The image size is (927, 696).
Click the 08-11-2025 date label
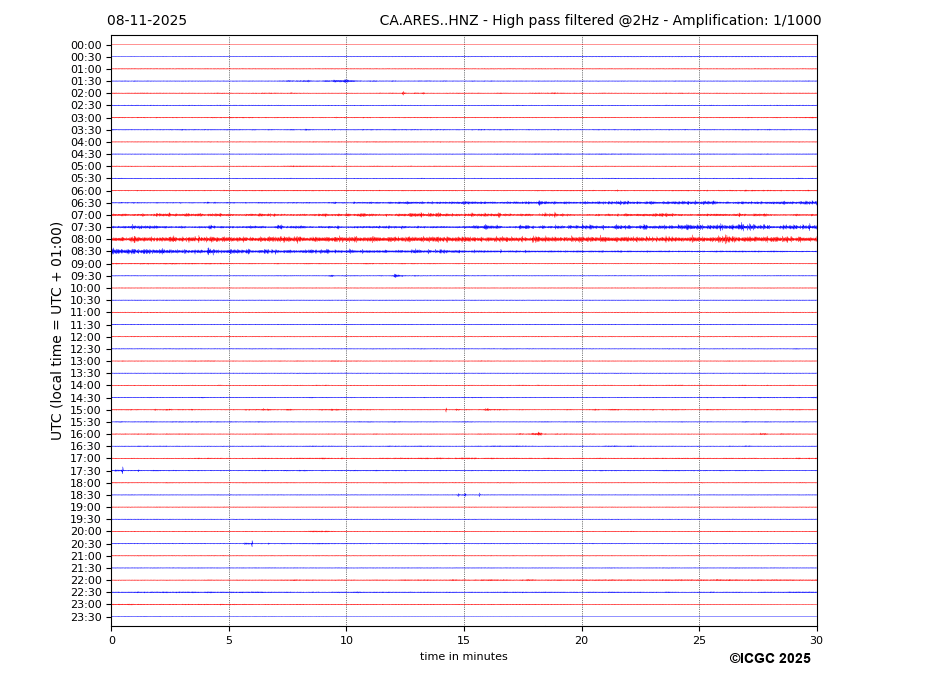(147, 21)
